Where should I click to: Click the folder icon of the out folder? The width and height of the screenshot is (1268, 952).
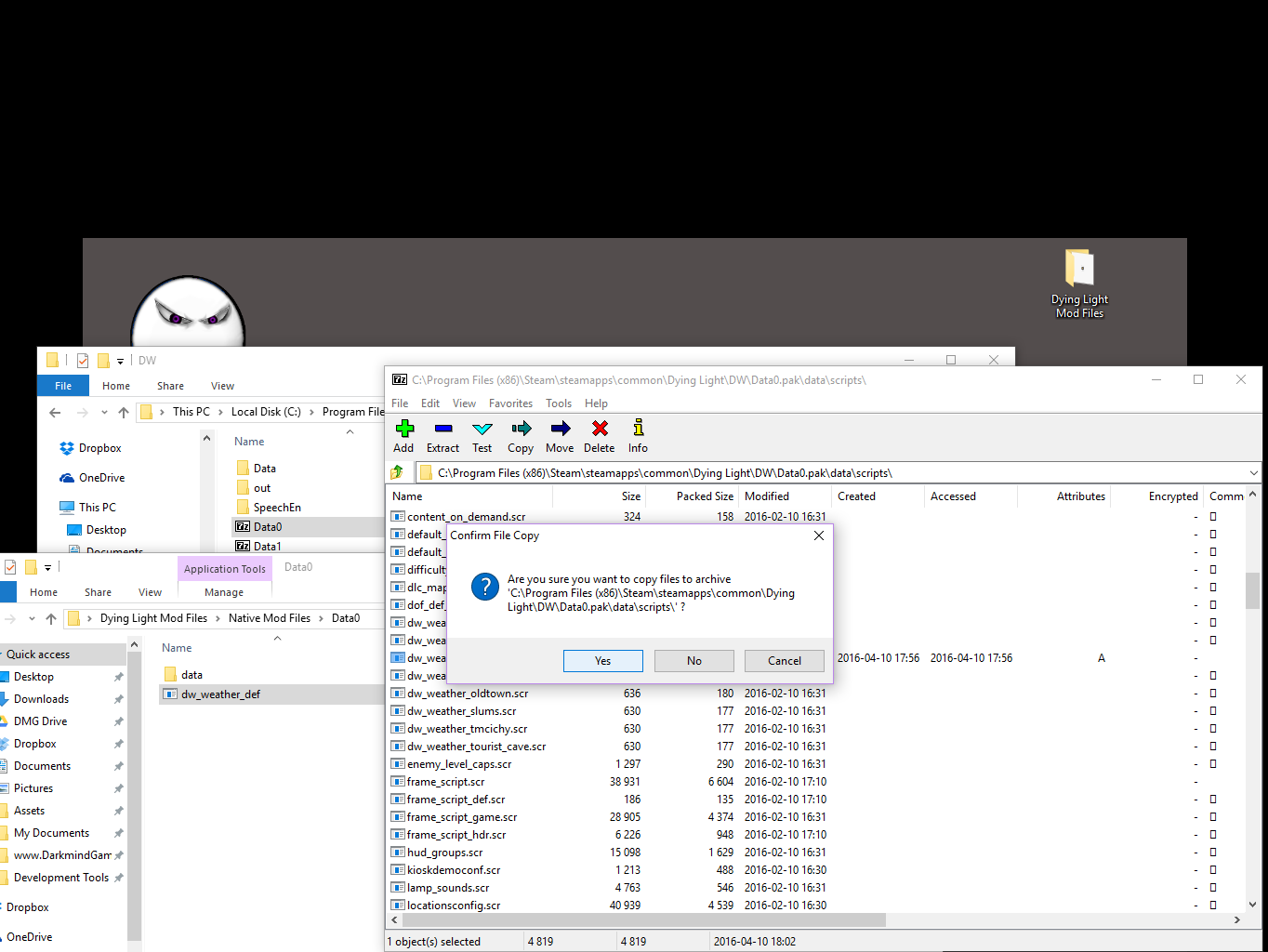pos(243,488)
